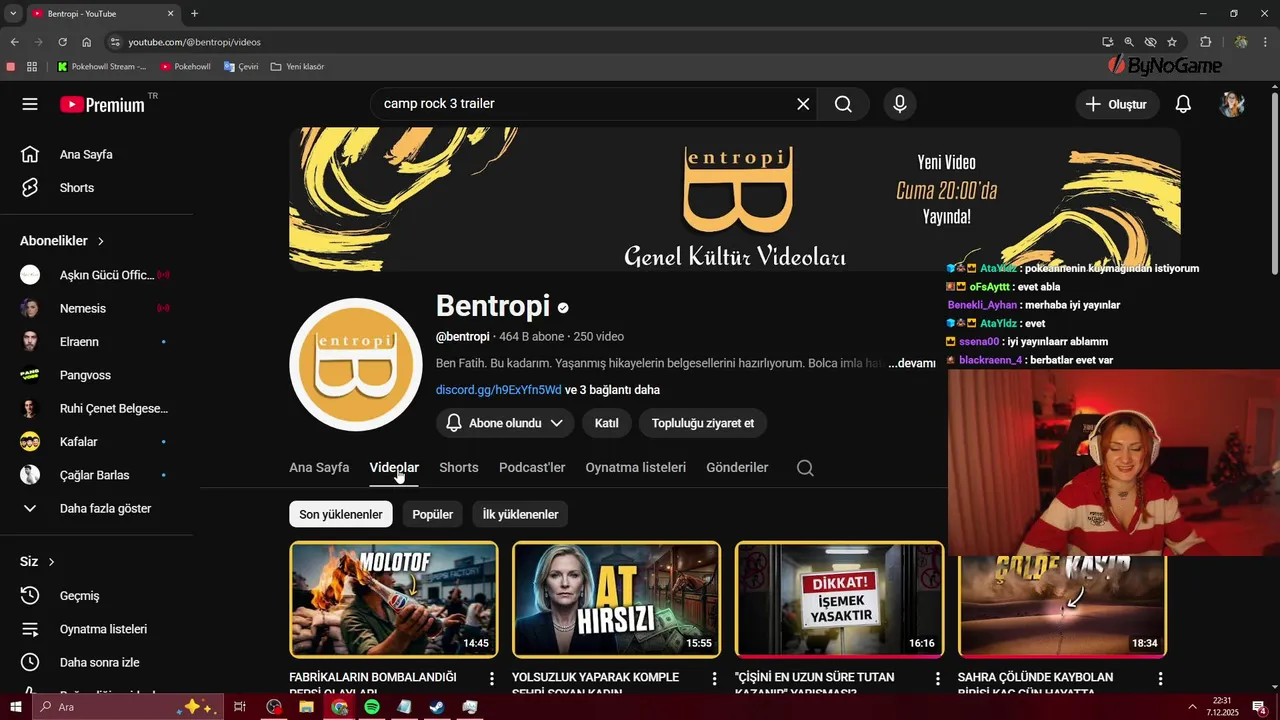
Task: Open Chrome three-dot menu
Action: point(1265,42)
